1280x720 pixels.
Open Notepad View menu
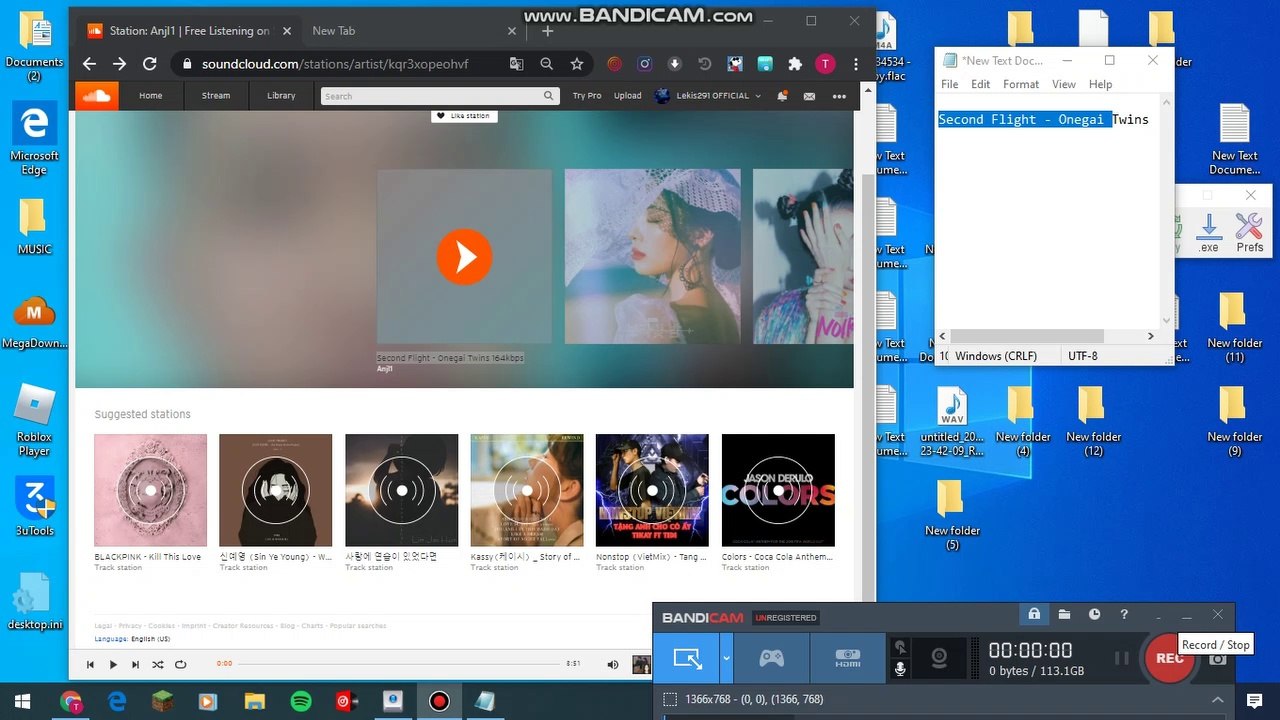coord(1064,84)
